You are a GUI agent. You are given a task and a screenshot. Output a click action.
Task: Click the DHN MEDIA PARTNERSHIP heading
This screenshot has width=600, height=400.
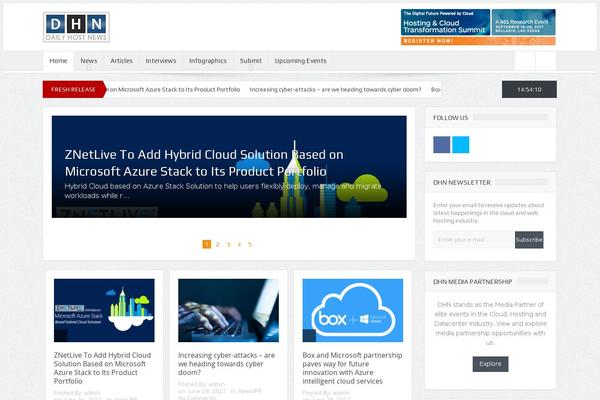473,282
